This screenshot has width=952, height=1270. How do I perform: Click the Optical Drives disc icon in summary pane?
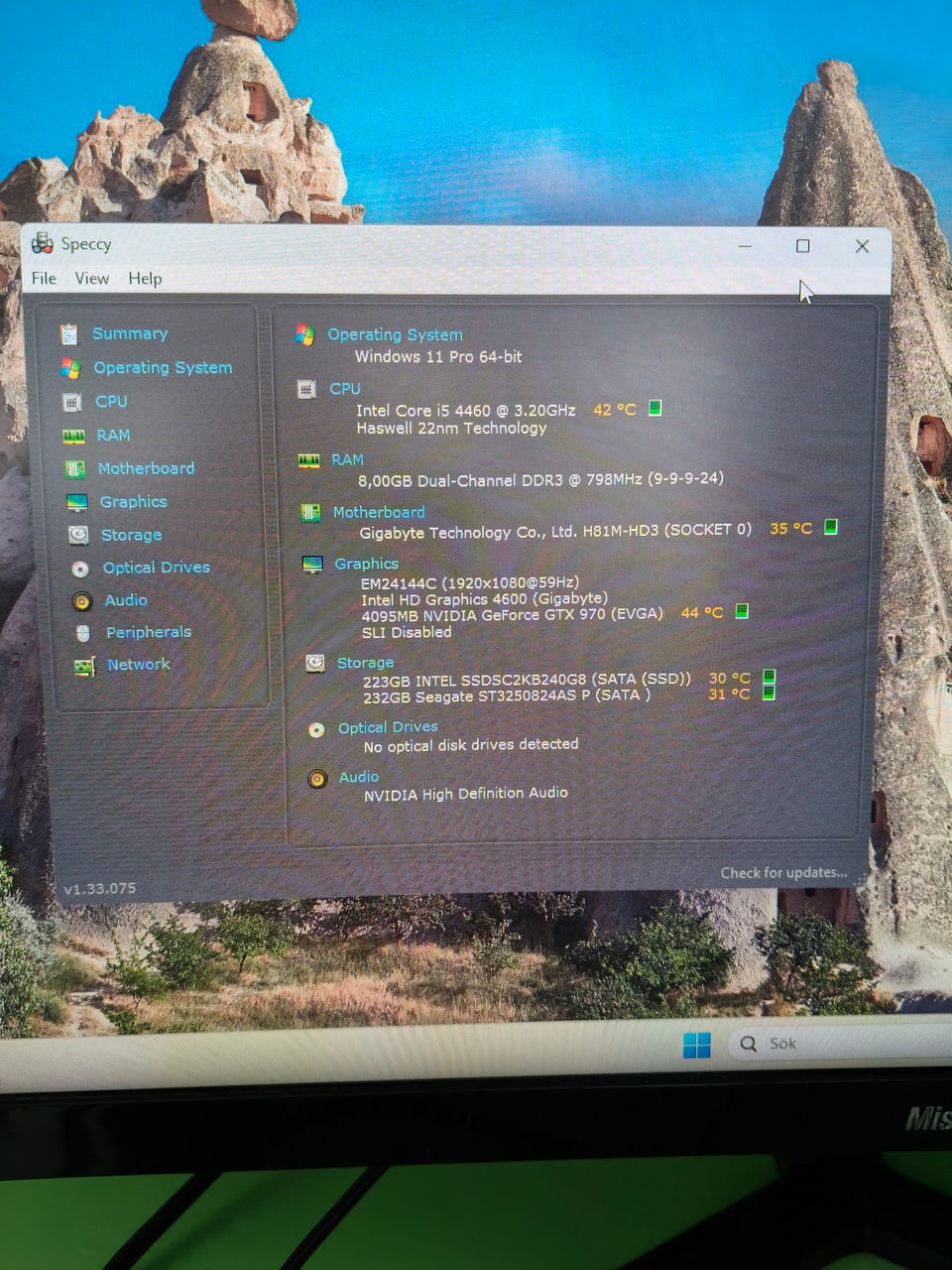(x=316, y=729)
